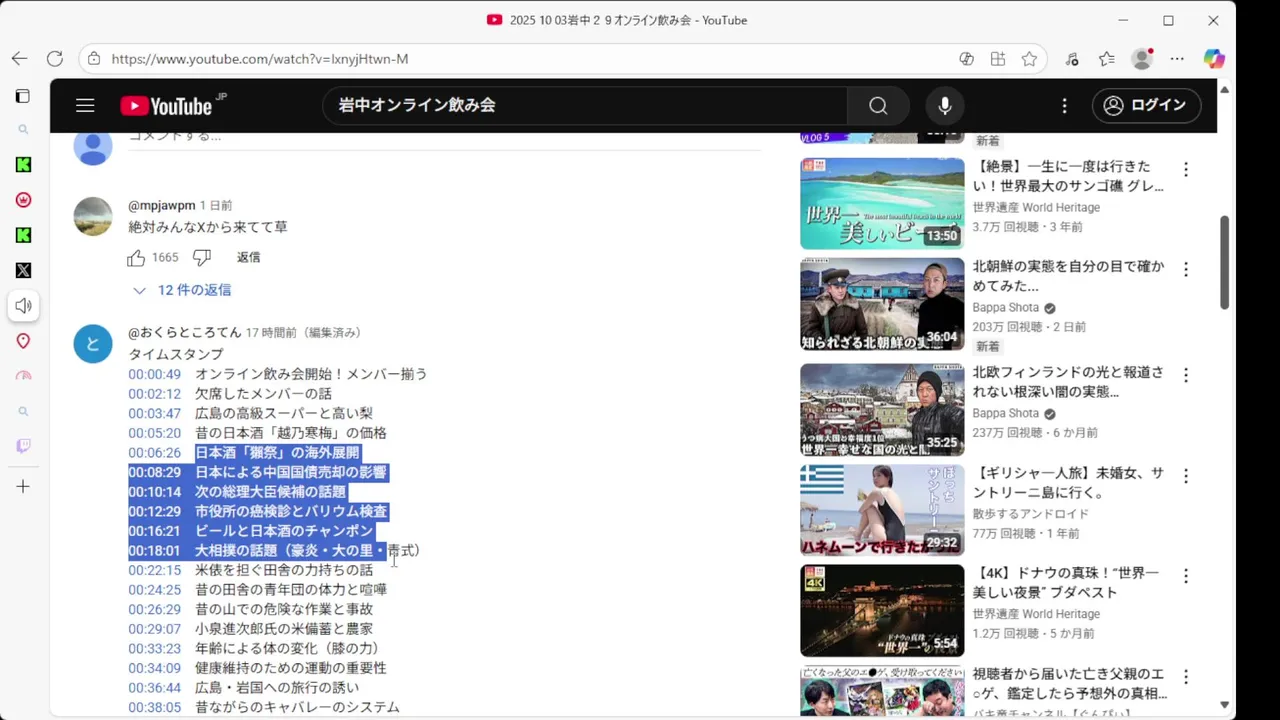Viewport: 1280px width, 720px height.
Task: Open the @mpjawpm commenter profile name
Action: (162, 206)
